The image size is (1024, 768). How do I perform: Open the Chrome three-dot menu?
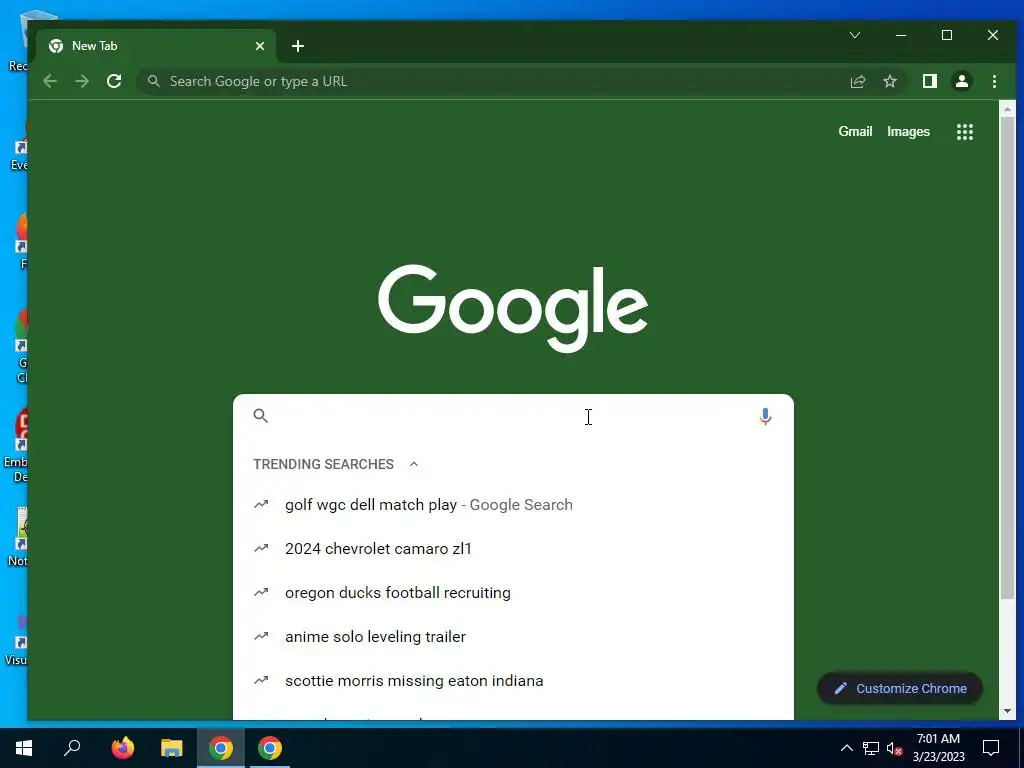click(994, 81)
